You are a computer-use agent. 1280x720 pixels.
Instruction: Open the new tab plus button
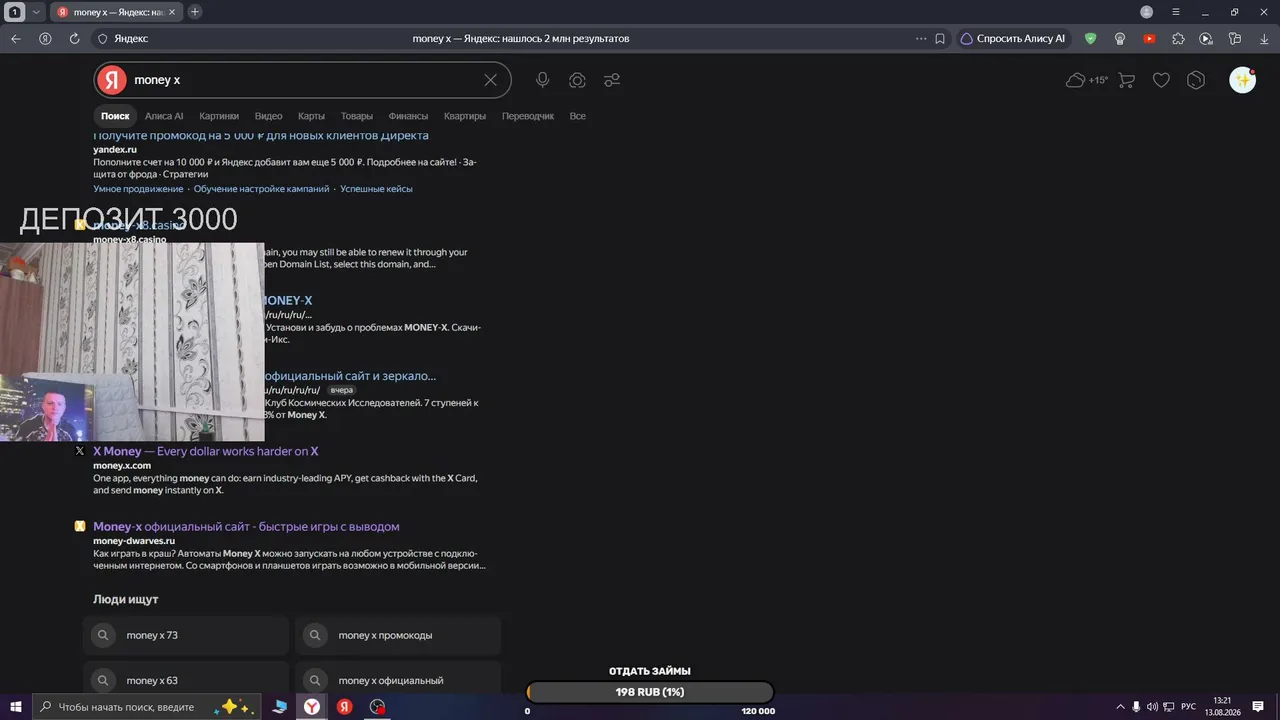pyautogui.click(x=195, y=12)
